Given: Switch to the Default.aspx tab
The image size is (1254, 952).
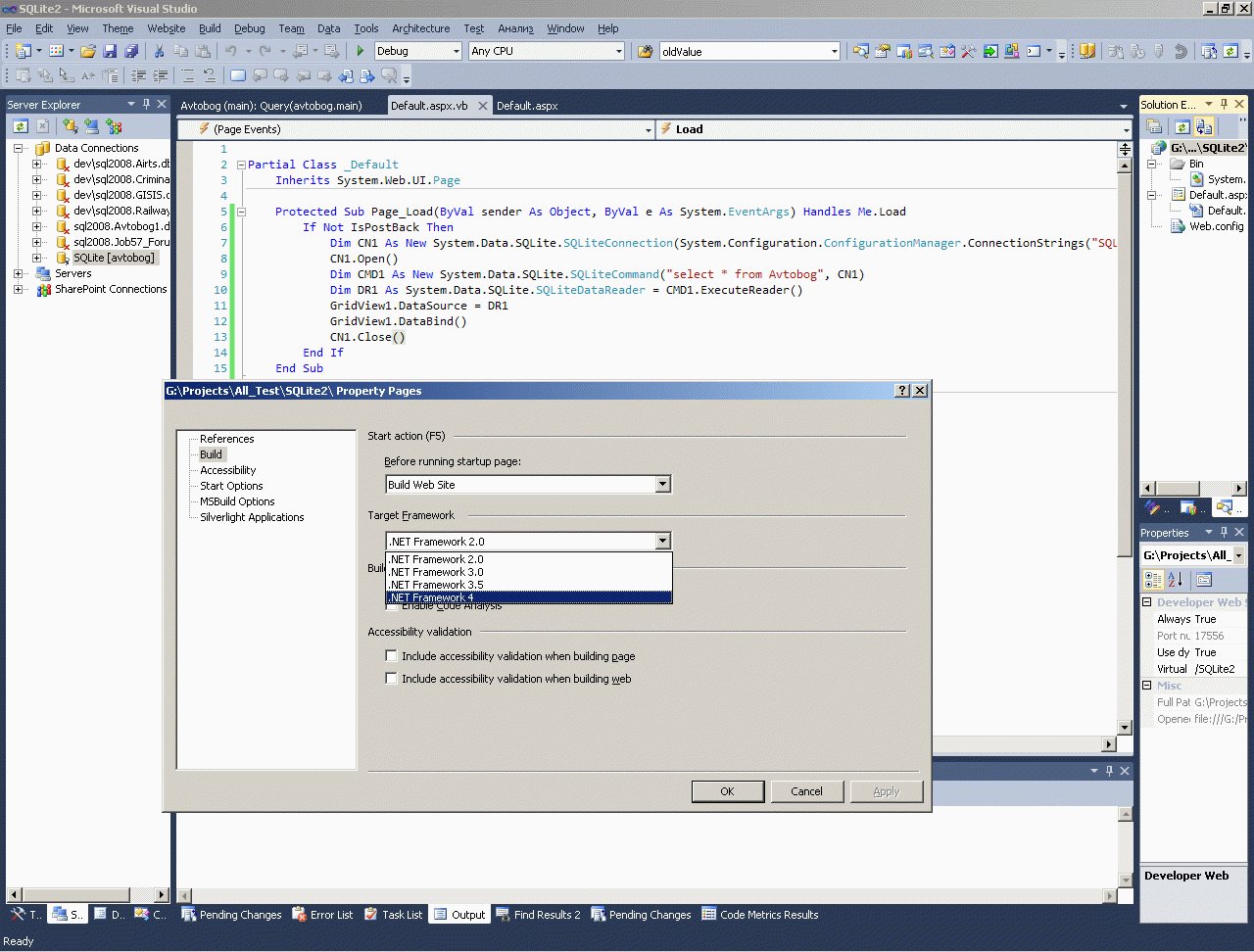Looking at the screenshot, I should pos(527,106).
